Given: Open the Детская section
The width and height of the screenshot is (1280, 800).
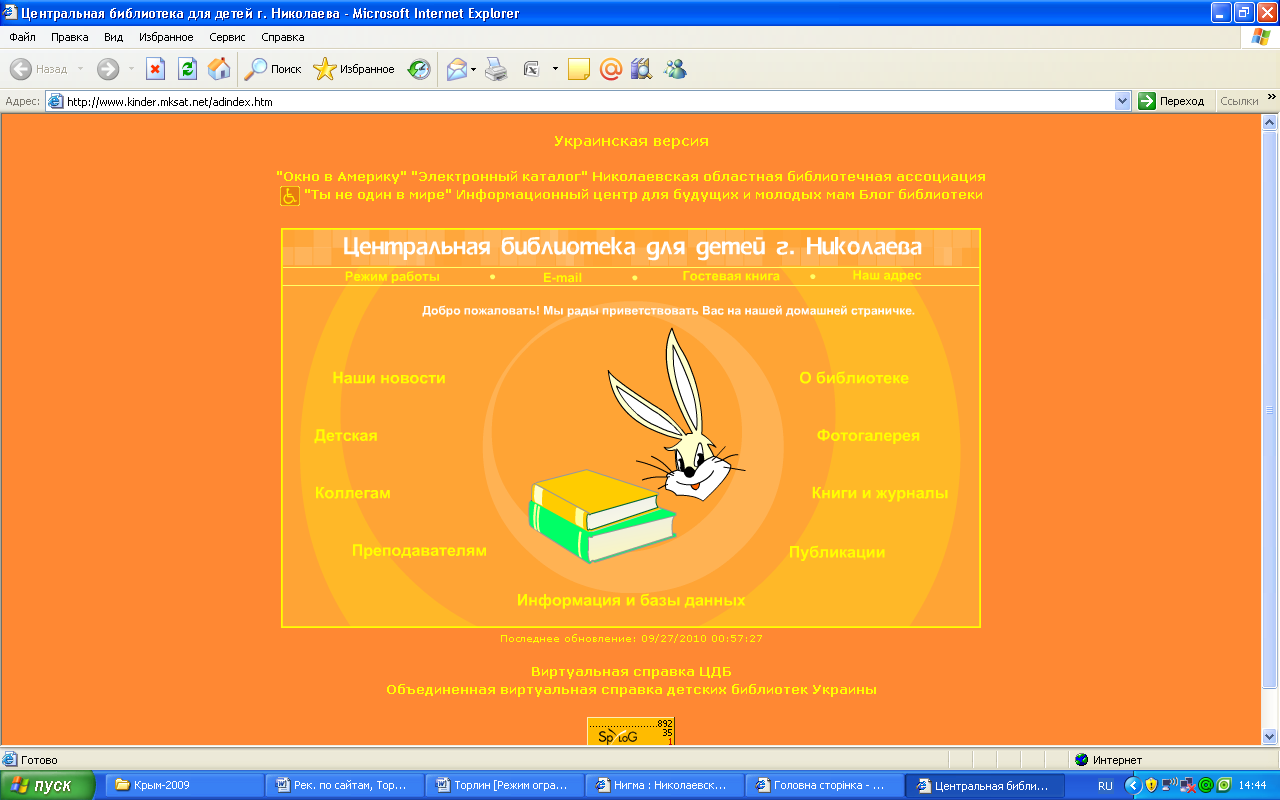Looking at the screenshot, I should tap(346, 436).
